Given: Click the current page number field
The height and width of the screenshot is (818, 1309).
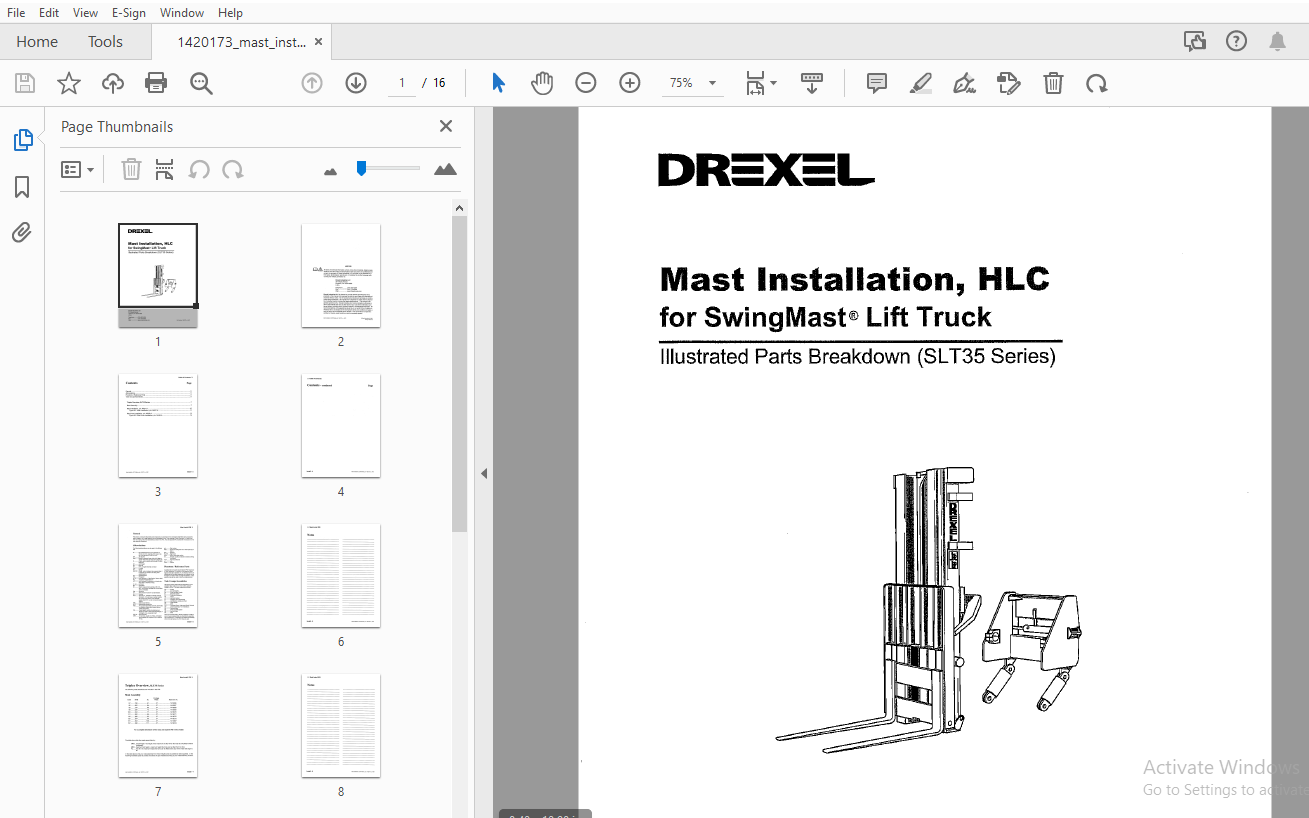Looking at the screenshot, I should tap(401, 83).
